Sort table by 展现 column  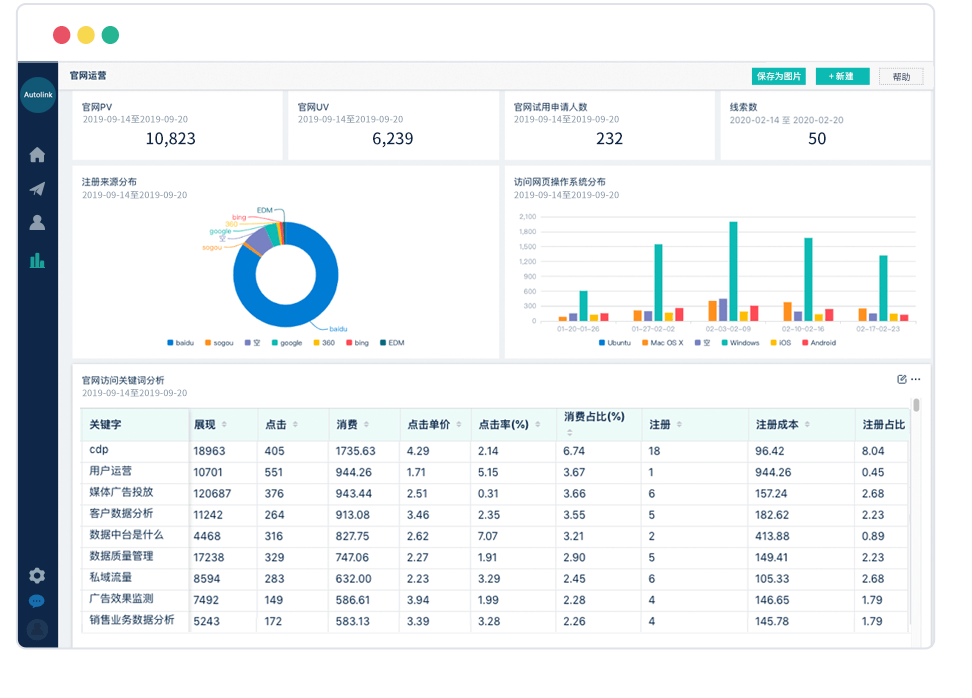224,425
